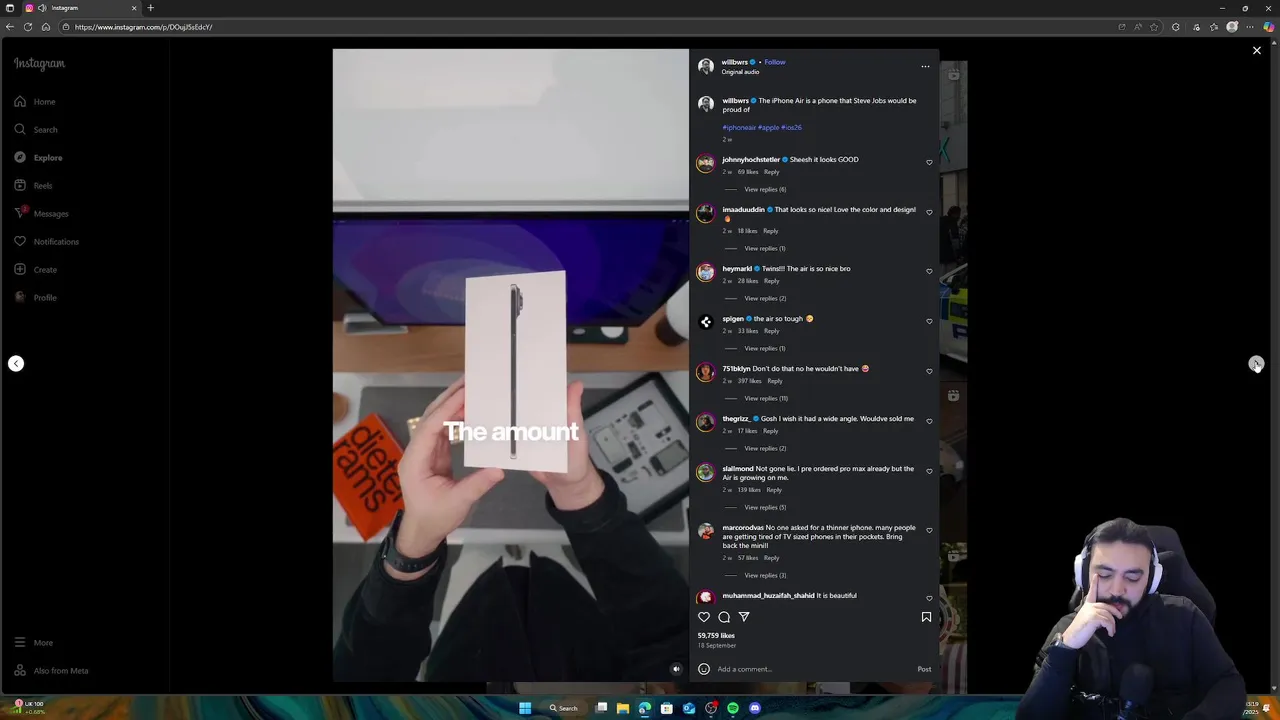Expand the single reply under imaaduuddin's comment
This screenshot has height=720, width=1280.
[x=765, y=249]
